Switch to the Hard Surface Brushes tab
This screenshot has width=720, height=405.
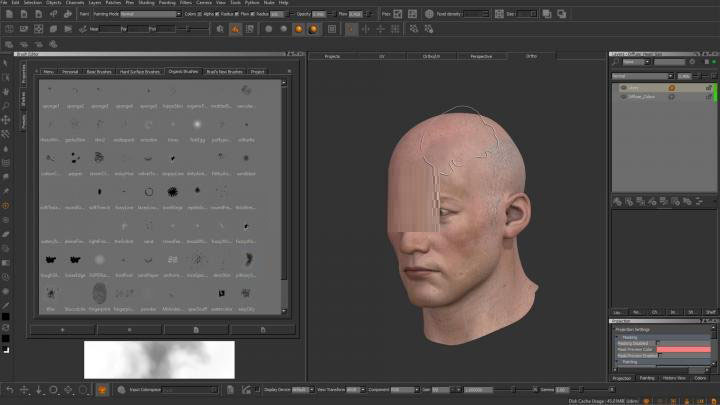click(x=139, y=72)
